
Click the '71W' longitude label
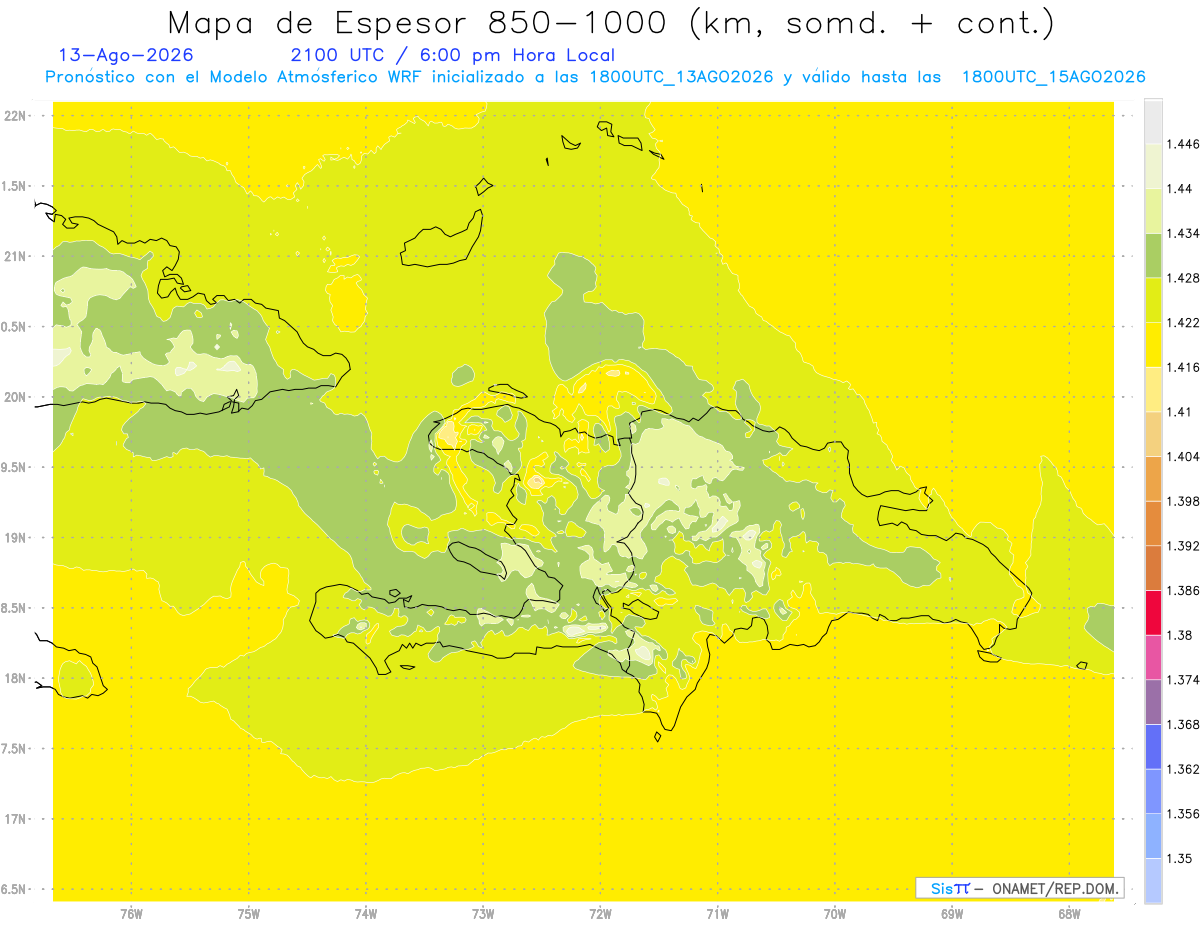717,914
